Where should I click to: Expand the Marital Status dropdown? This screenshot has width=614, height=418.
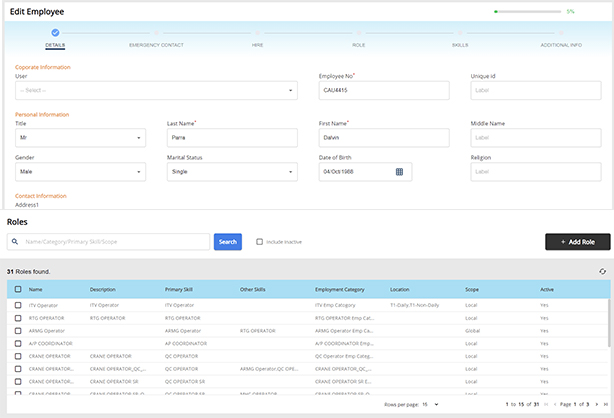(x=232, y=171)
